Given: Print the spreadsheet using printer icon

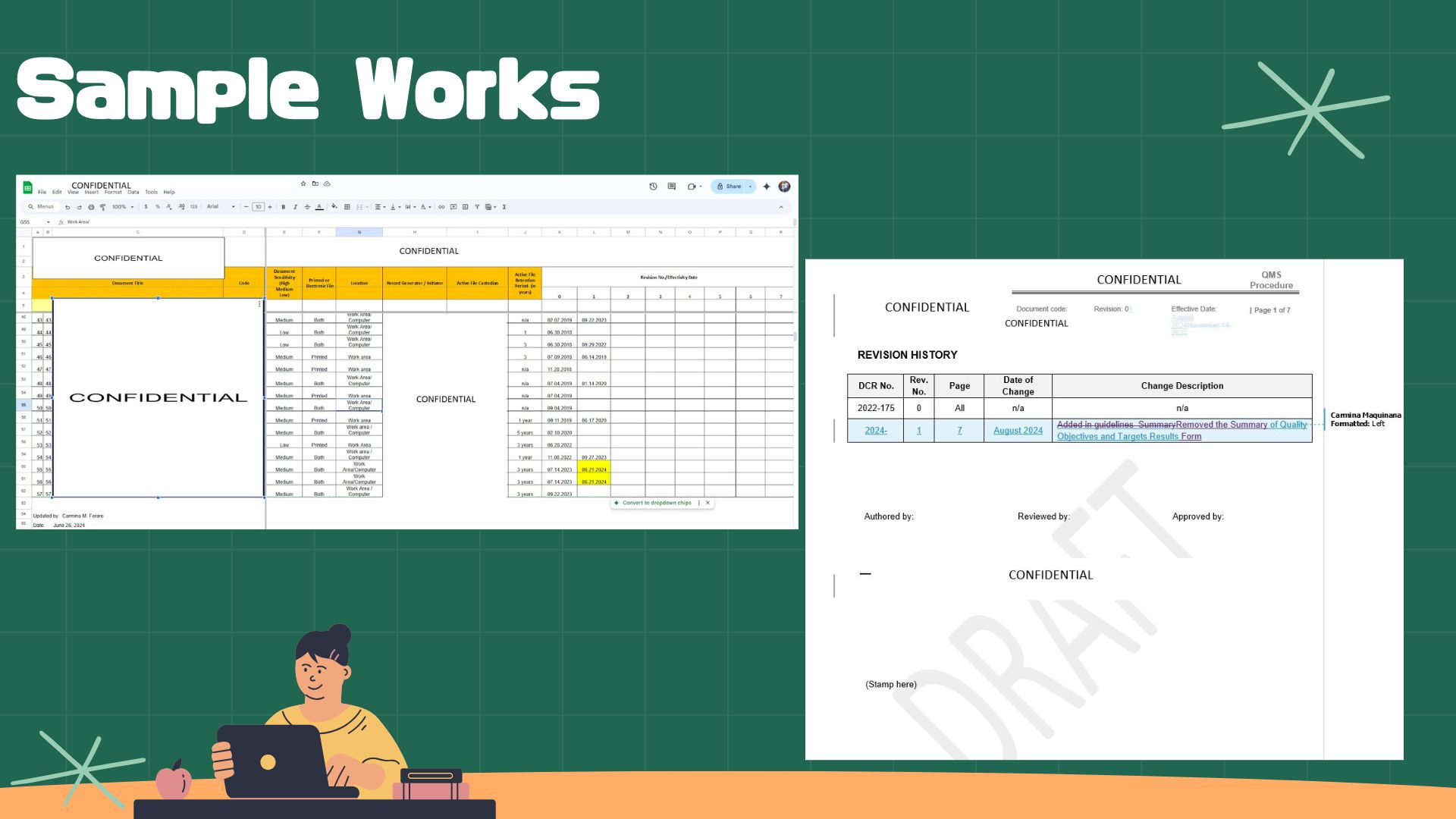Looking at the screenshot, I should [x=91, y=207].
